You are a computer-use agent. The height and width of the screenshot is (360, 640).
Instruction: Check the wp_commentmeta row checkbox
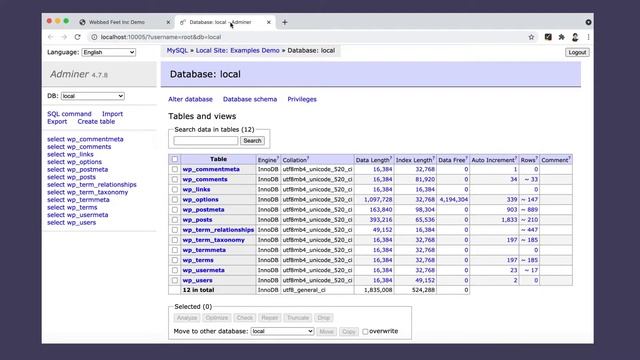175,169
